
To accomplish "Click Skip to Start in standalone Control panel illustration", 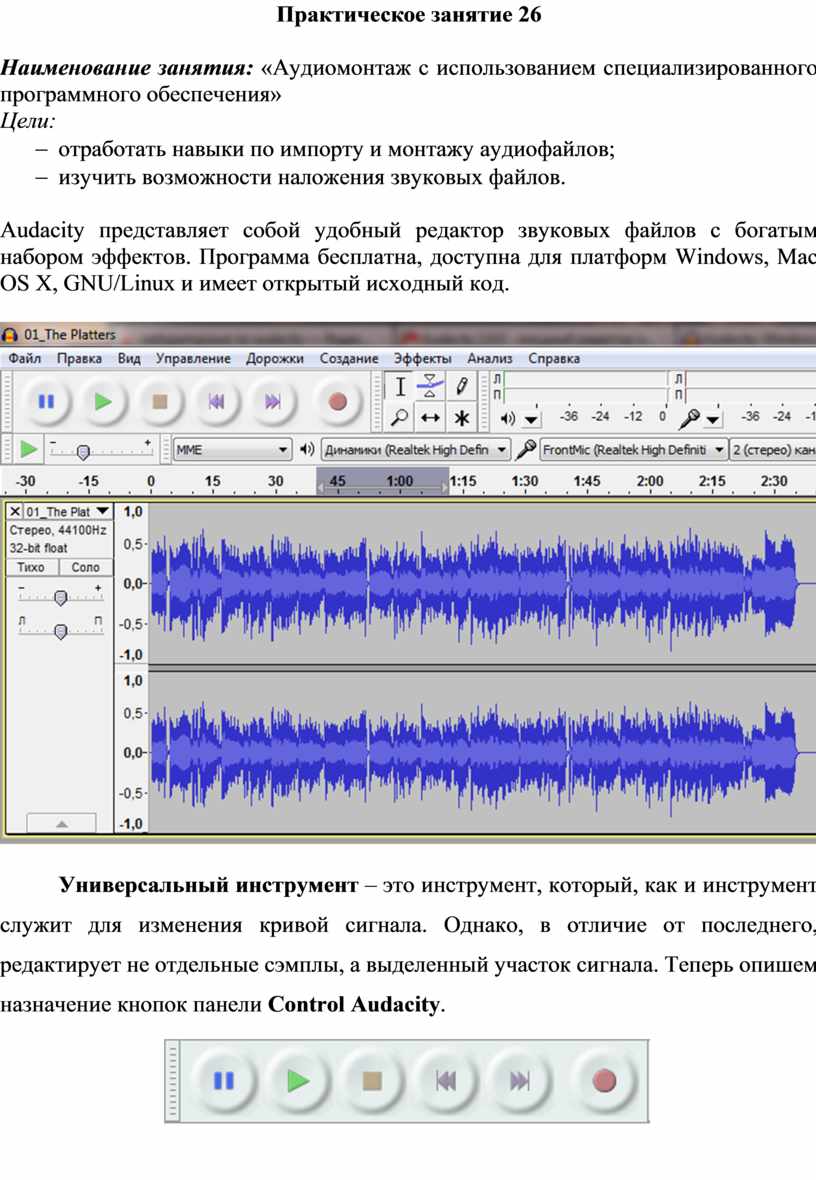I will [x=446, y=1081].
